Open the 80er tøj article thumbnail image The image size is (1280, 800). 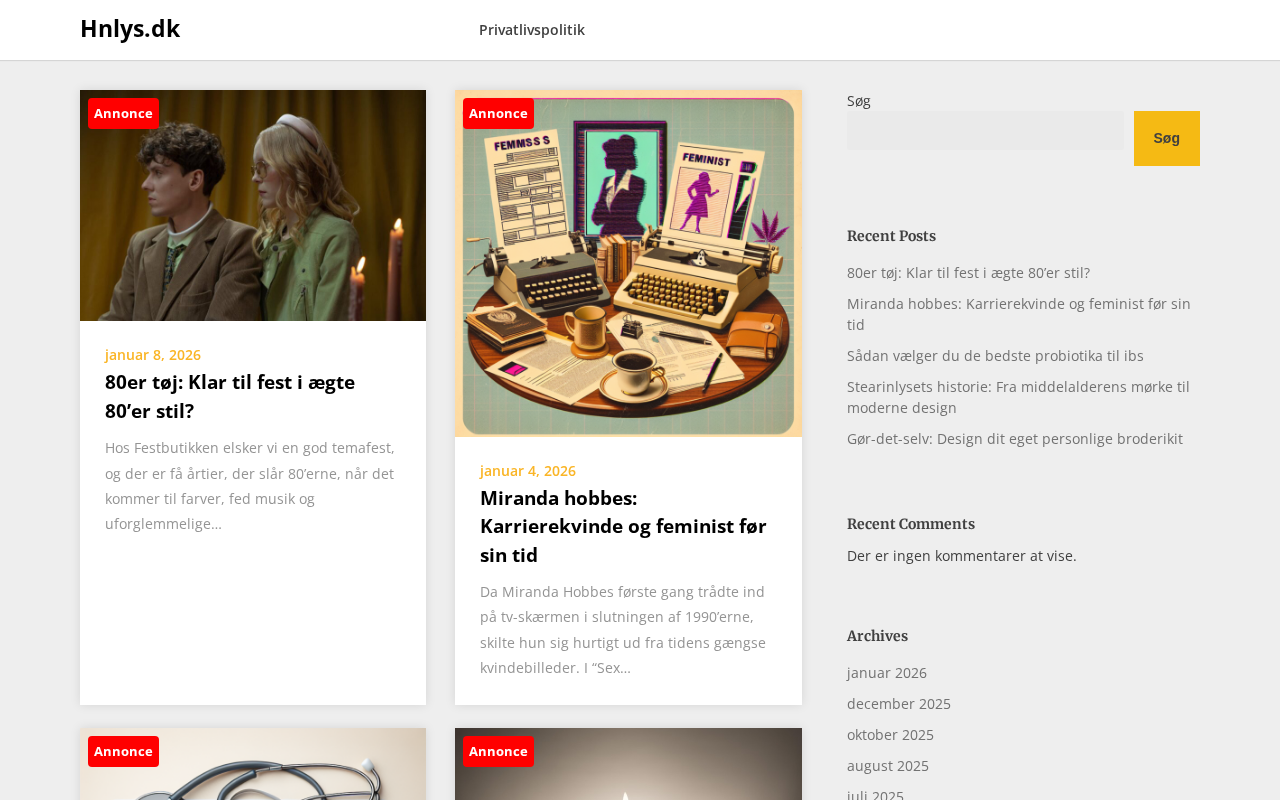point(253,205)
